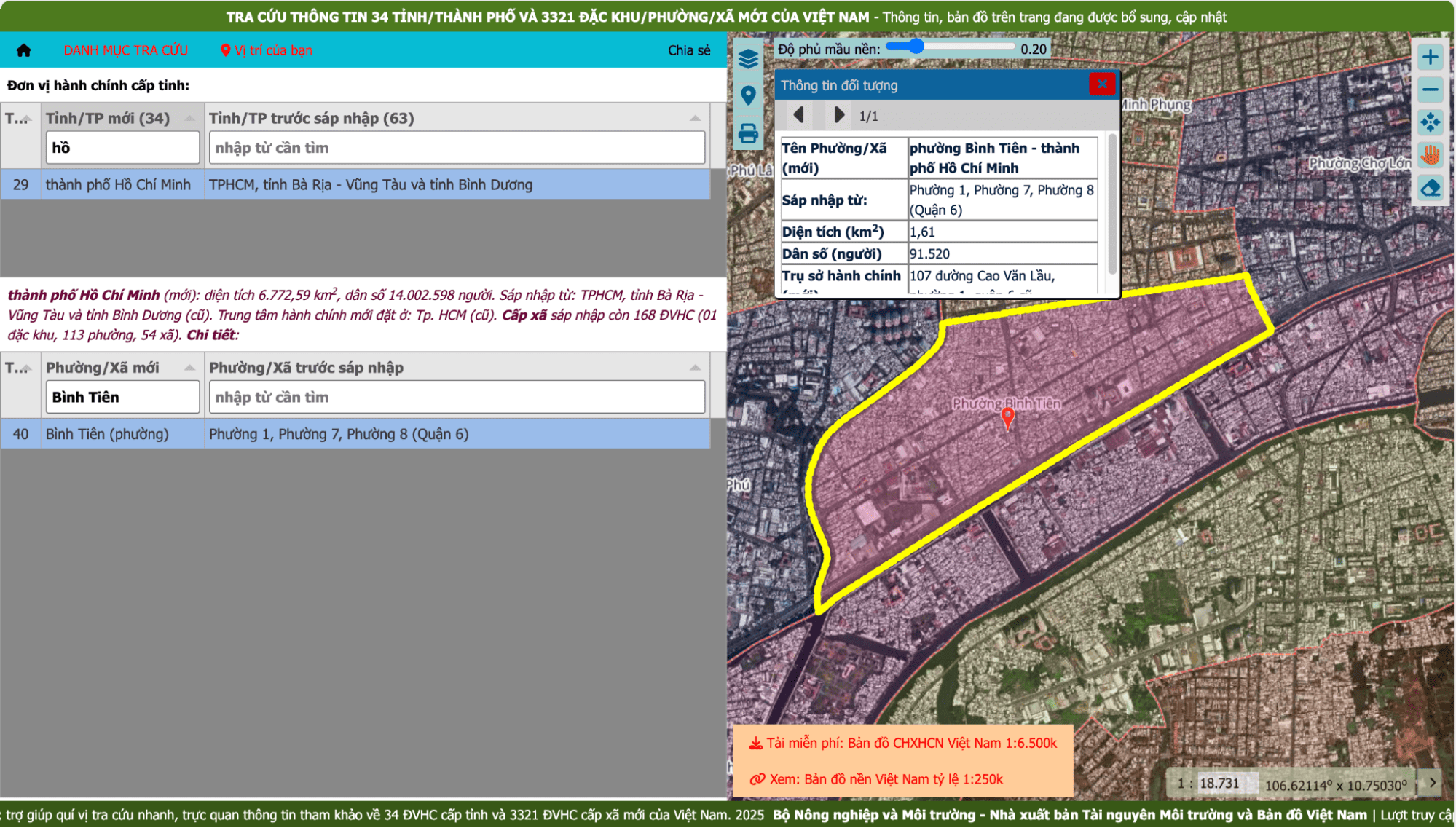
Task: Show previous object with left arrow
Action: 799,115
